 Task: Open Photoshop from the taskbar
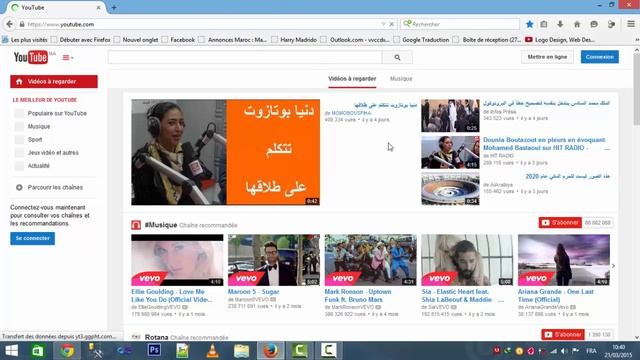pyautogui.click(x=154, y=351)
